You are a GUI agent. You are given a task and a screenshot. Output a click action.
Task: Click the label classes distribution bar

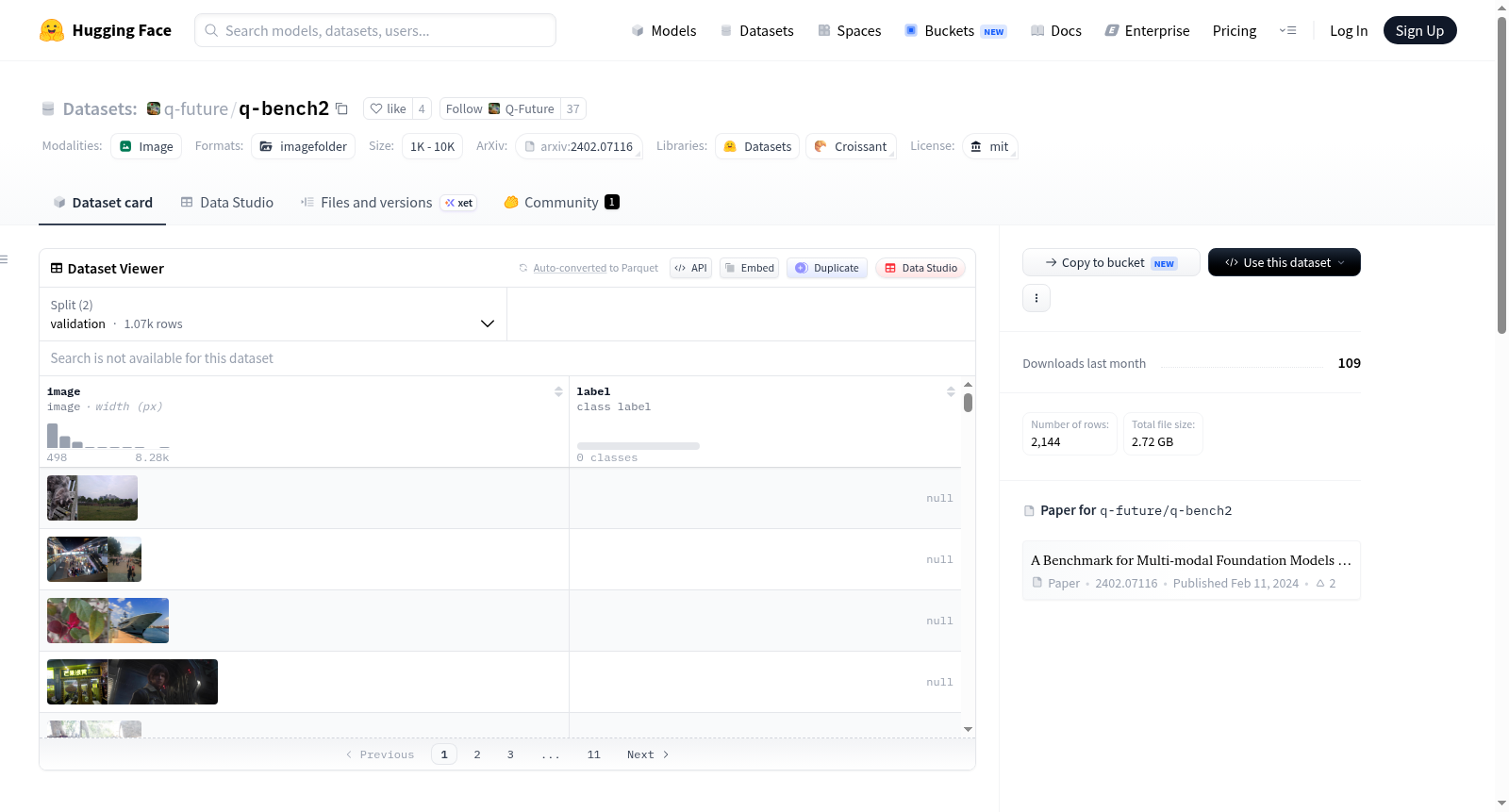click(x=638, y=446)
